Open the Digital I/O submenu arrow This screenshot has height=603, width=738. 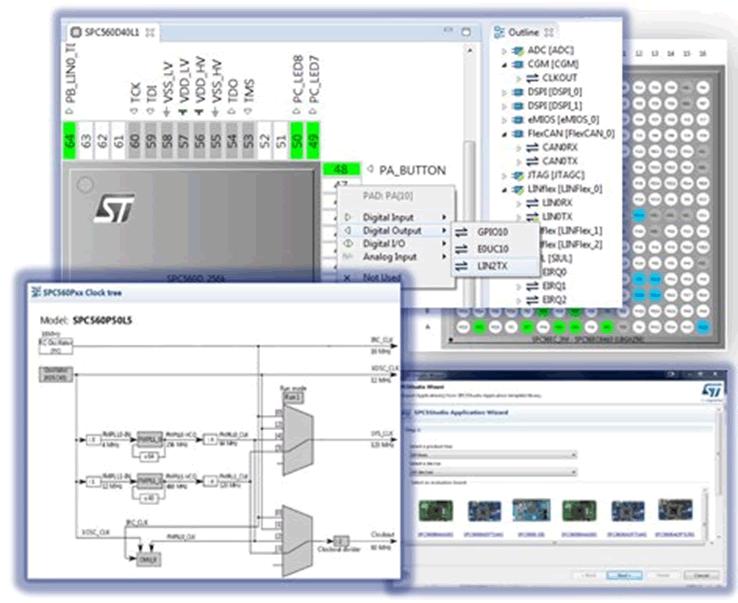click(x=444, y=243)
